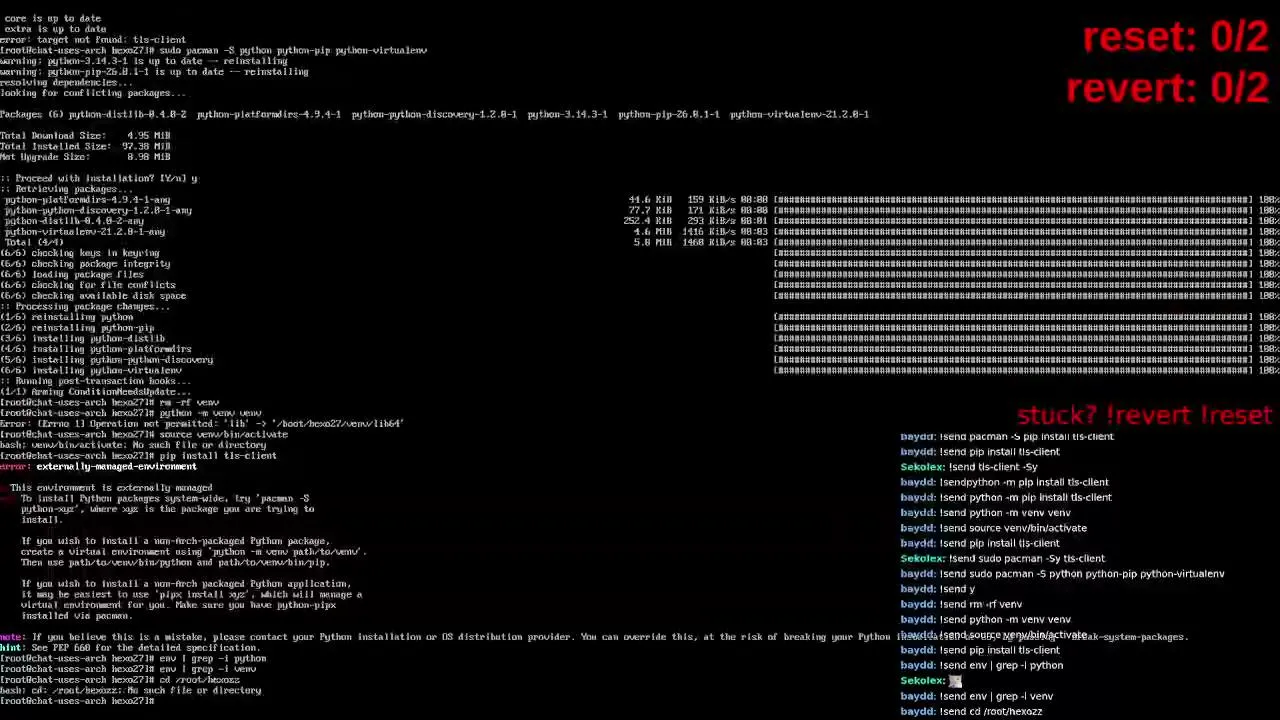Click the python-platformdirs download progress bar
The height and width of the screenshot is (720, 1280).
1012,200
